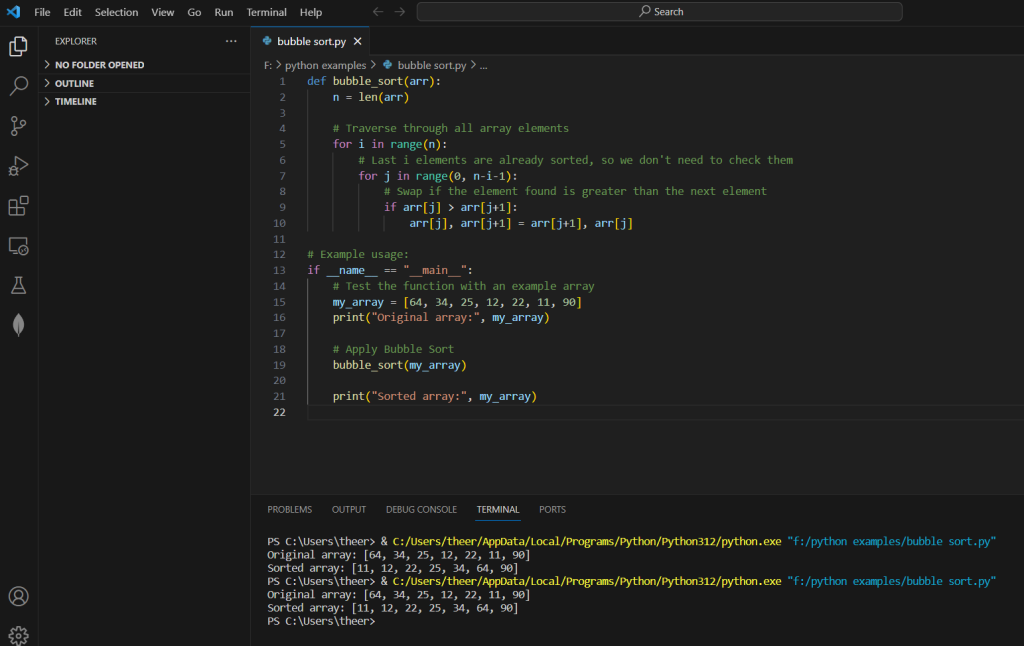
Task: Open Explorer's more actions ellipsis
Action: coord(232,41)
